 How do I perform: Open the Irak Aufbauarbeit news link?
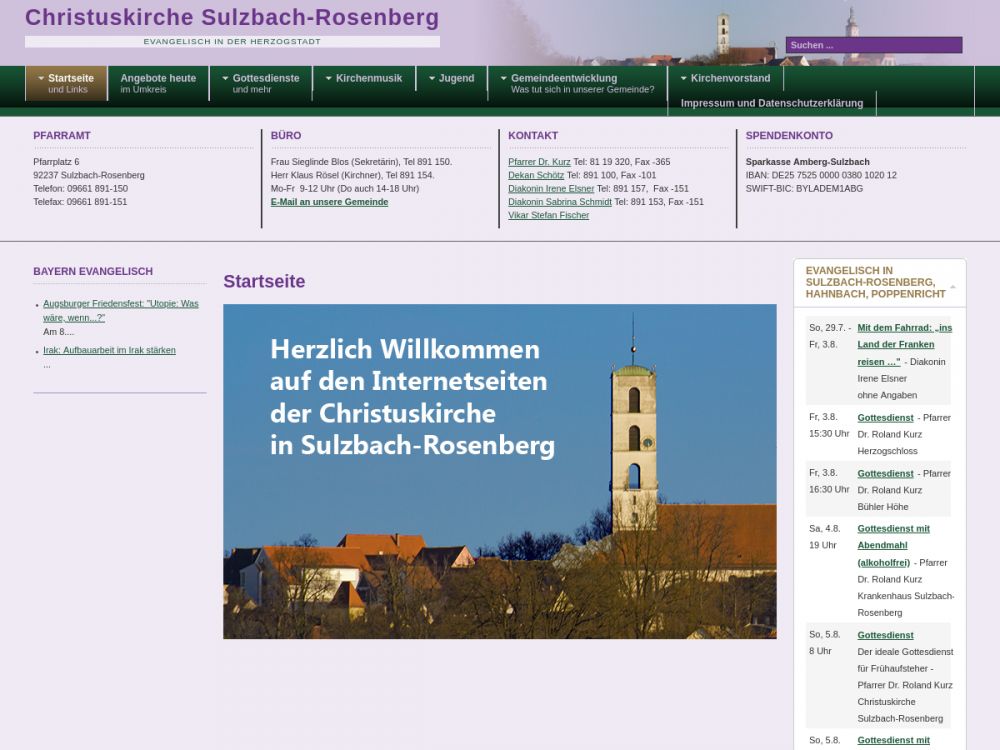[109, 350]
